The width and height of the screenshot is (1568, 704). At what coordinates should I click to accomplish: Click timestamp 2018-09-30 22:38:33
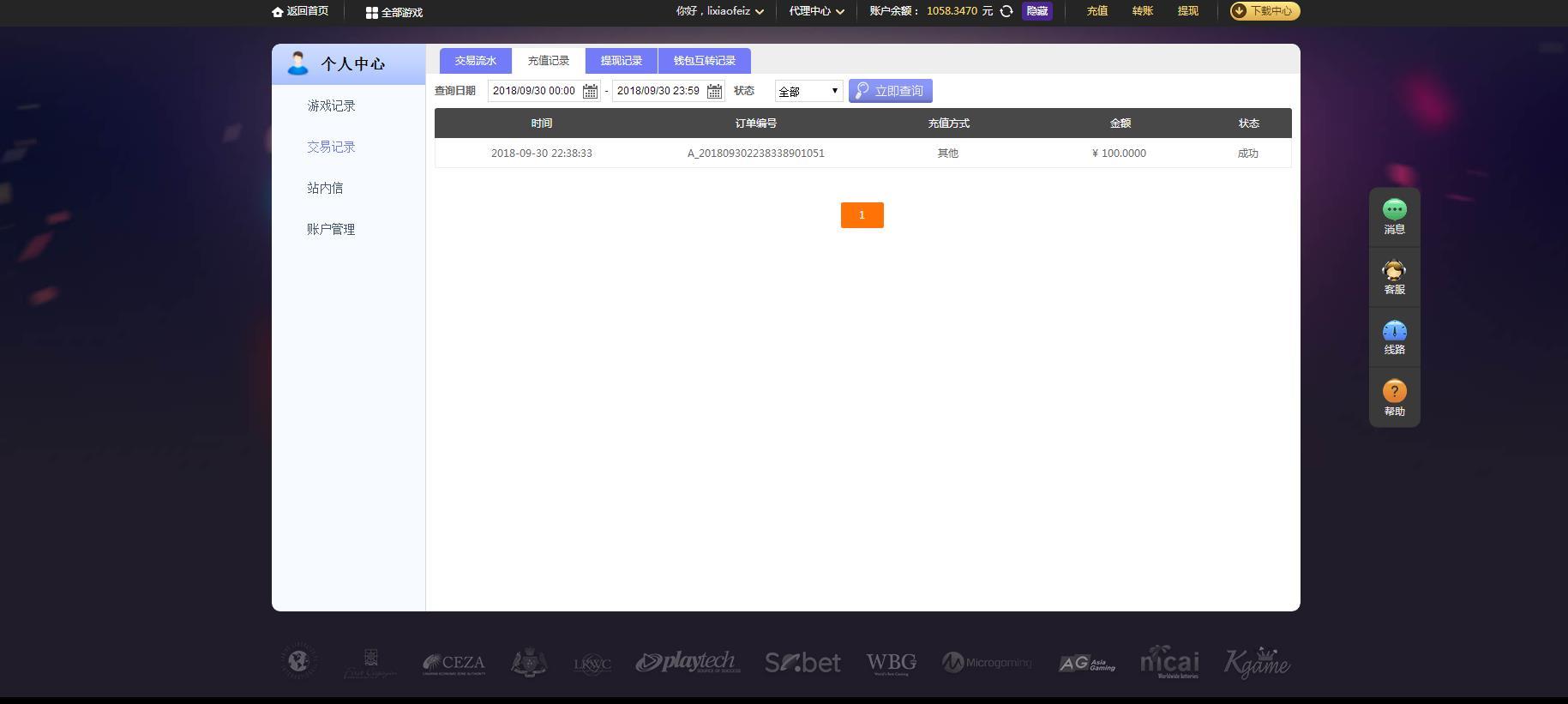point(542,153)
